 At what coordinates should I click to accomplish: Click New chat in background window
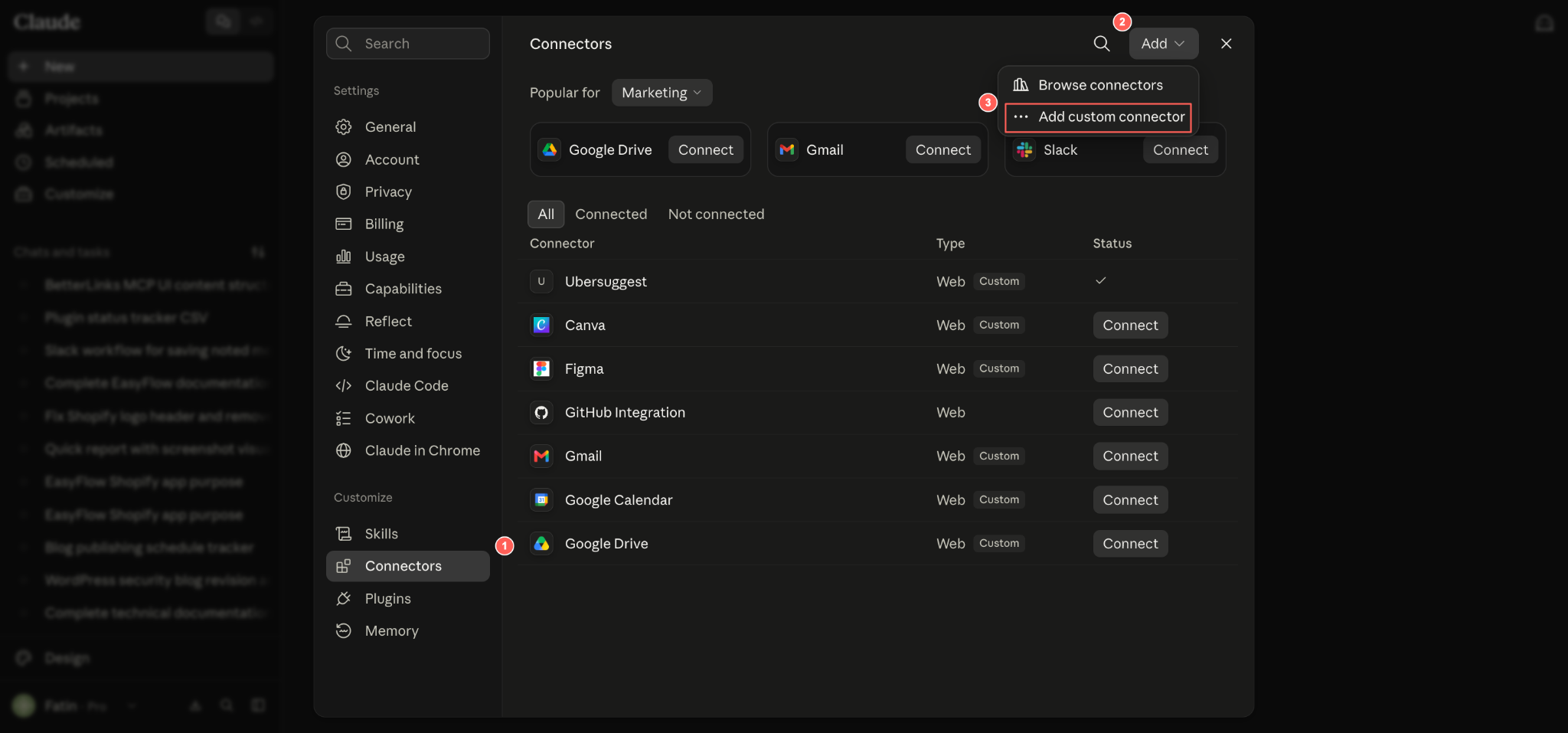[x=141, y=67]
